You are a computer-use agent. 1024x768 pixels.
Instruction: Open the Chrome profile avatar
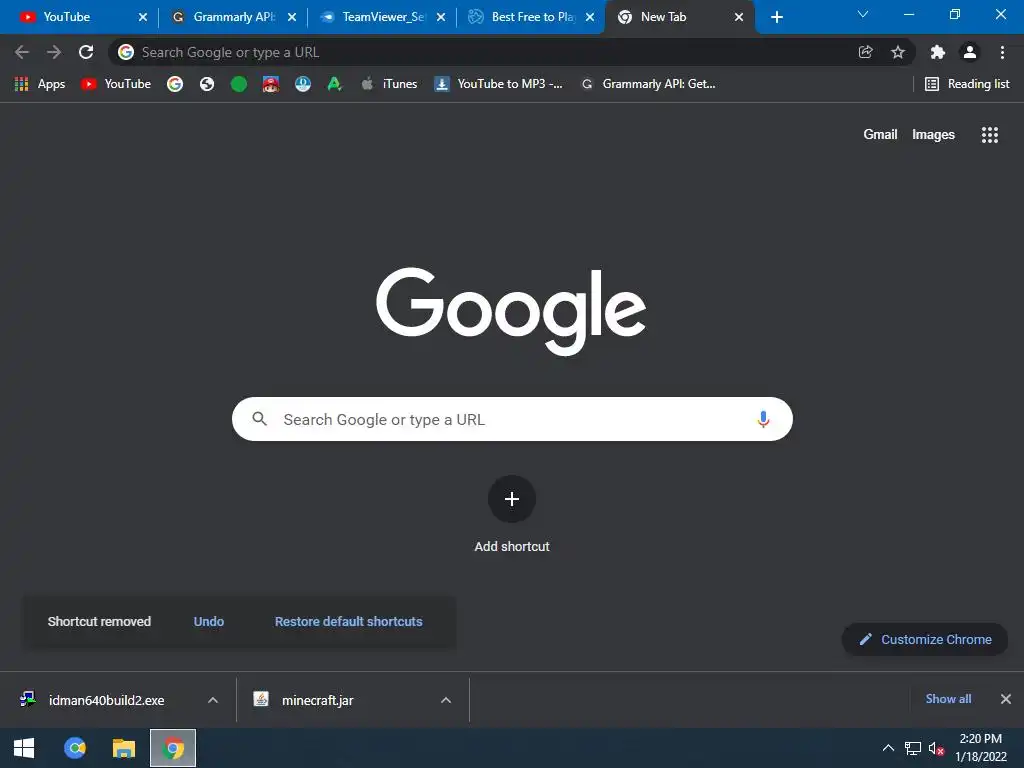[x=970, y=52]
